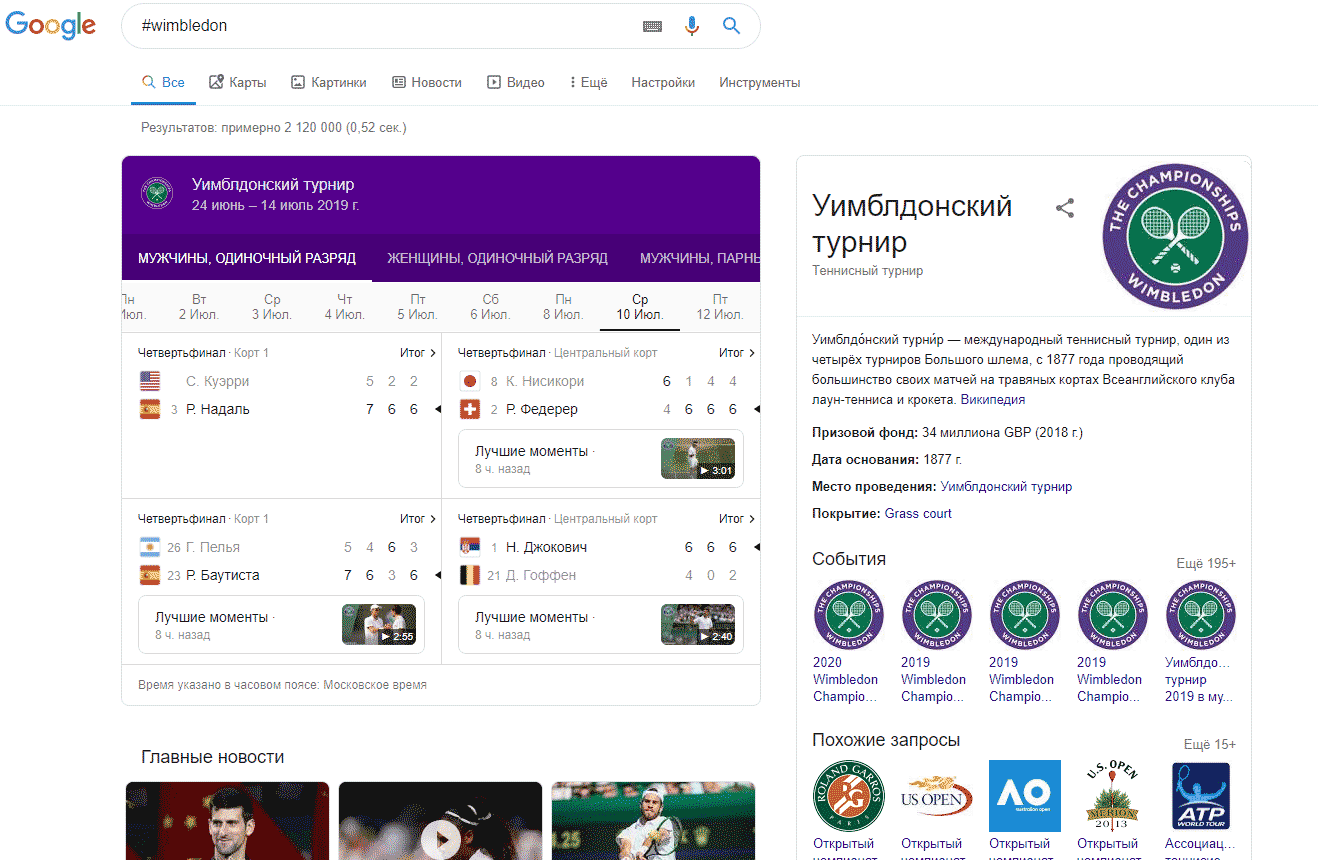Play Баутиста match highlights 2:55 video

(x=379, y=624)
